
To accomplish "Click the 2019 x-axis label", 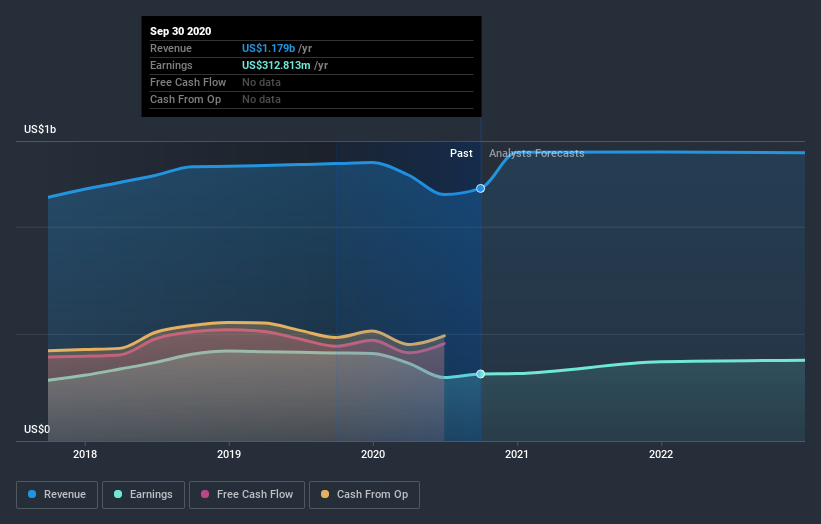I will coord(229,454).
